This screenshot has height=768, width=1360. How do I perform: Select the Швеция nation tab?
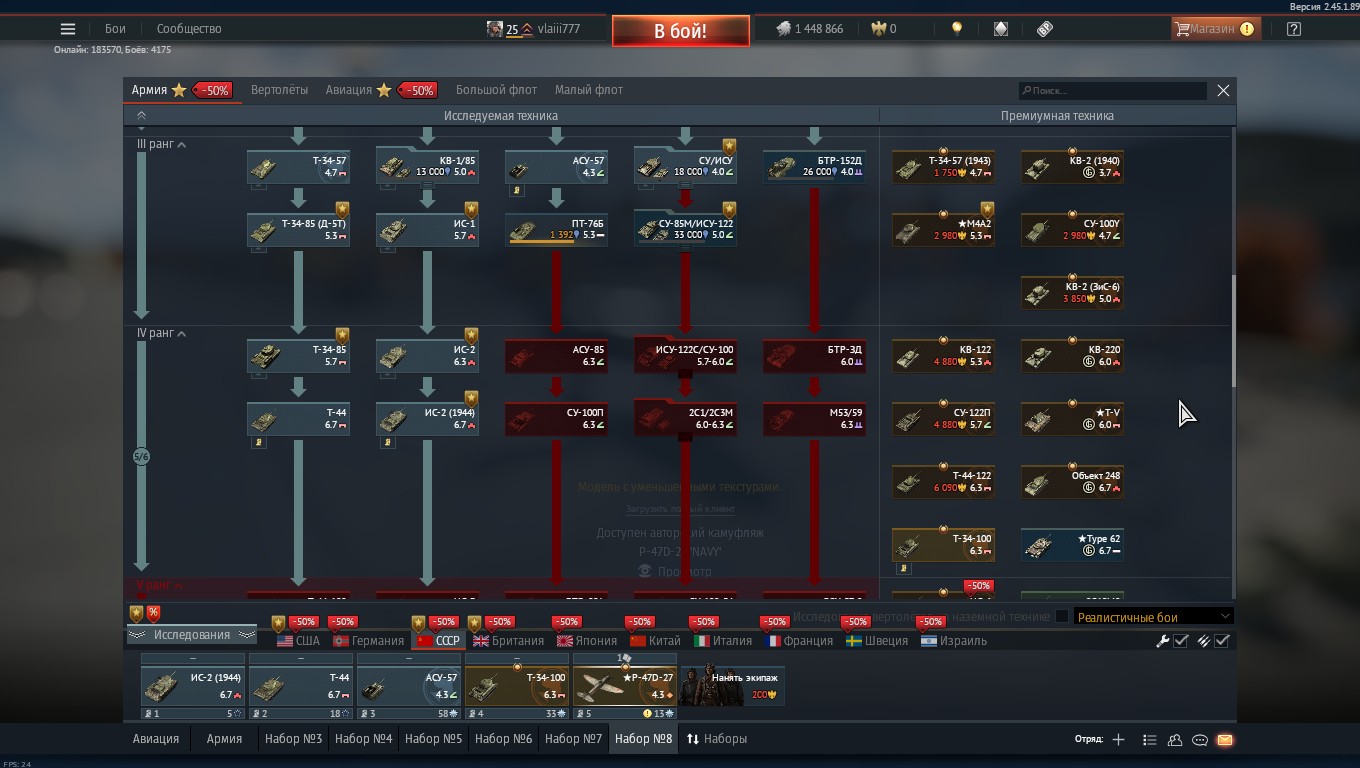pos(877,641)
